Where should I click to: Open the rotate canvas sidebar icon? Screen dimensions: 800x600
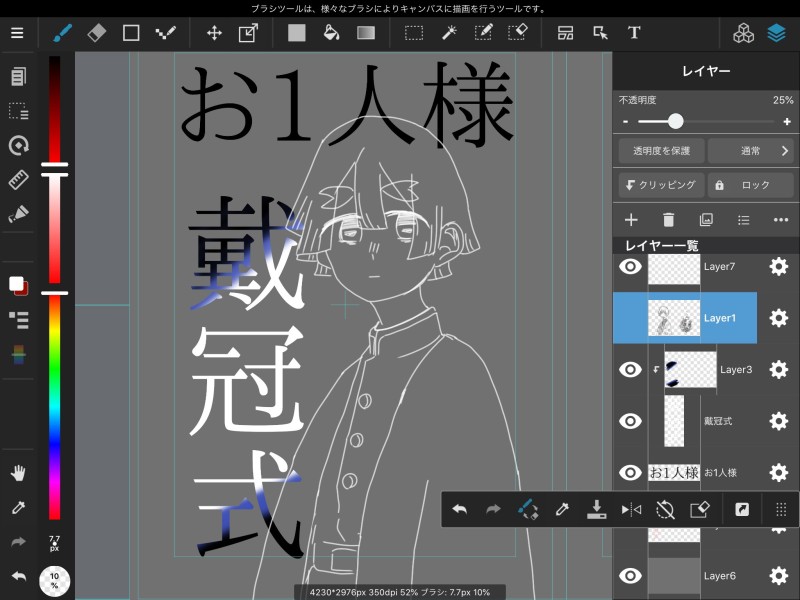(x=18, y=145)
